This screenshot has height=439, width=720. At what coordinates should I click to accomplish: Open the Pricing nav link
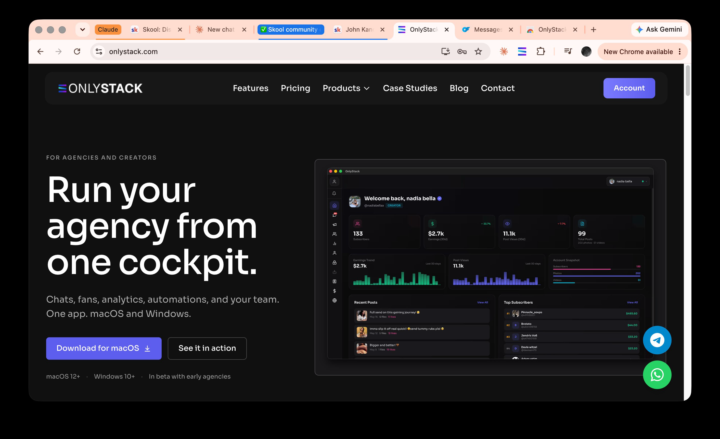[x=295, y=88]
